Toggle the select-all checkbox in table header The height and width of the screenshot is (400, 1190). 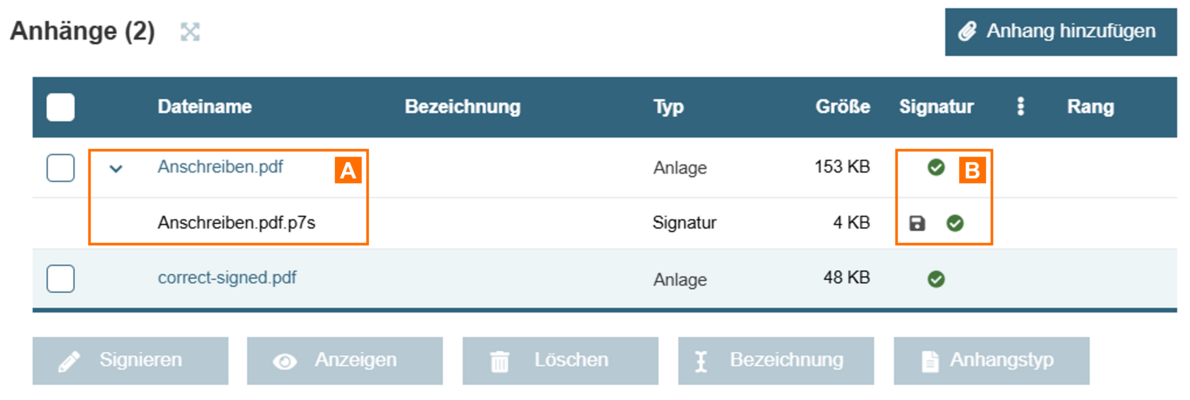61,107
